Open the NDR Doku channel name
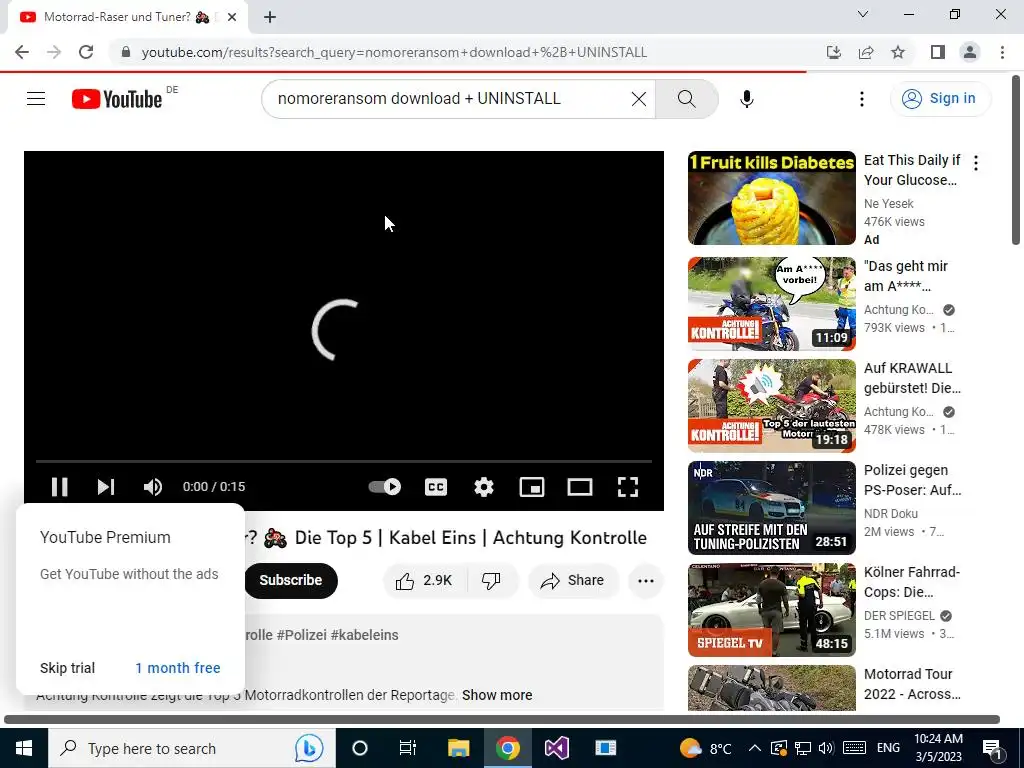 pyautogui.click(x=890, y=513)
